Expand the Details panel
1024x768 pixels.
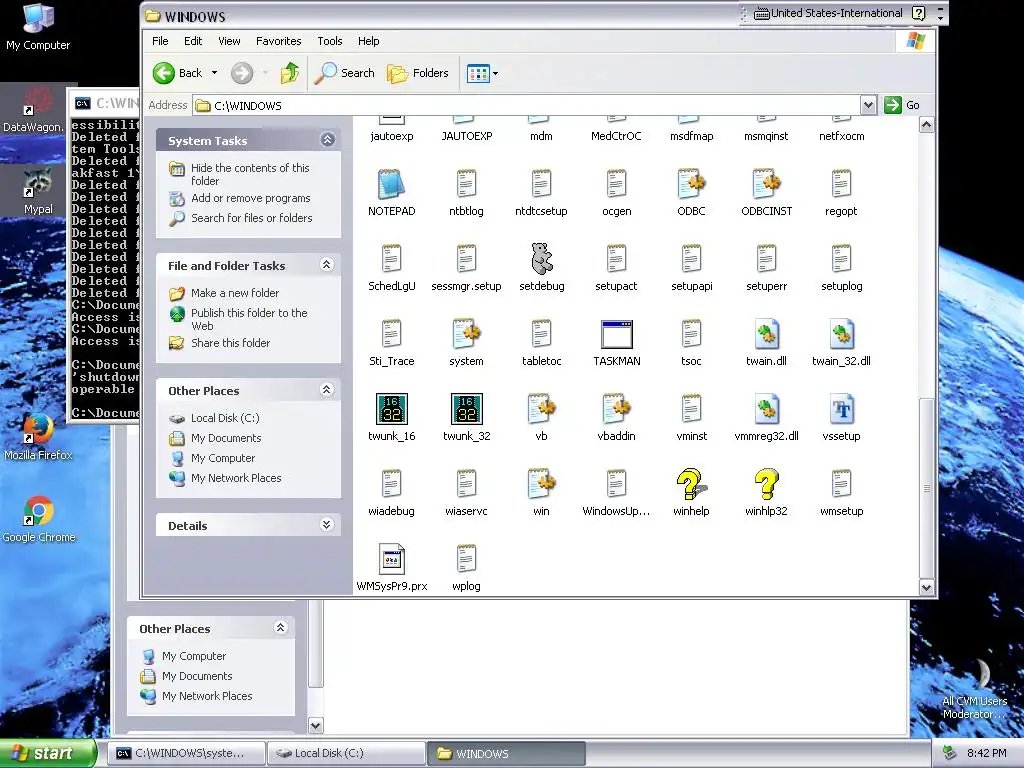(x=327, y=524)
